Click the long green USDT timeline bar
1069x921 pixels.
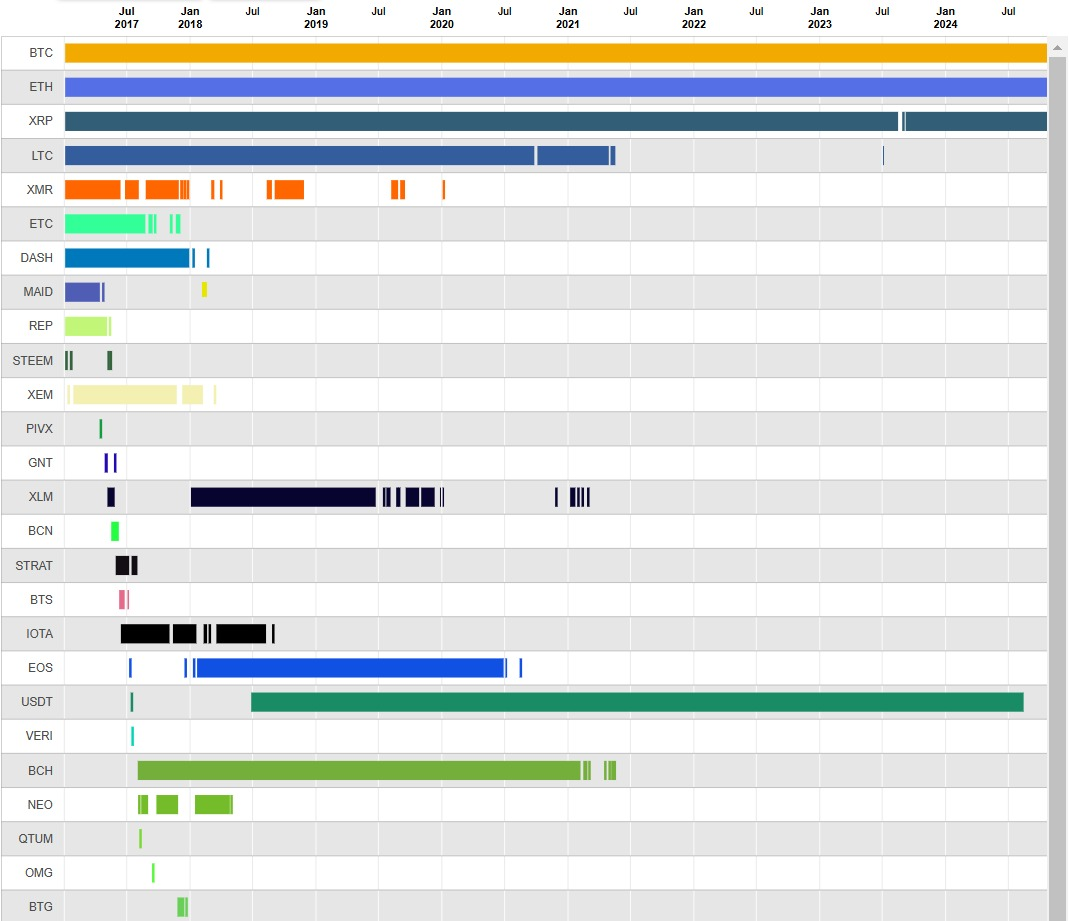pos(637,702)
